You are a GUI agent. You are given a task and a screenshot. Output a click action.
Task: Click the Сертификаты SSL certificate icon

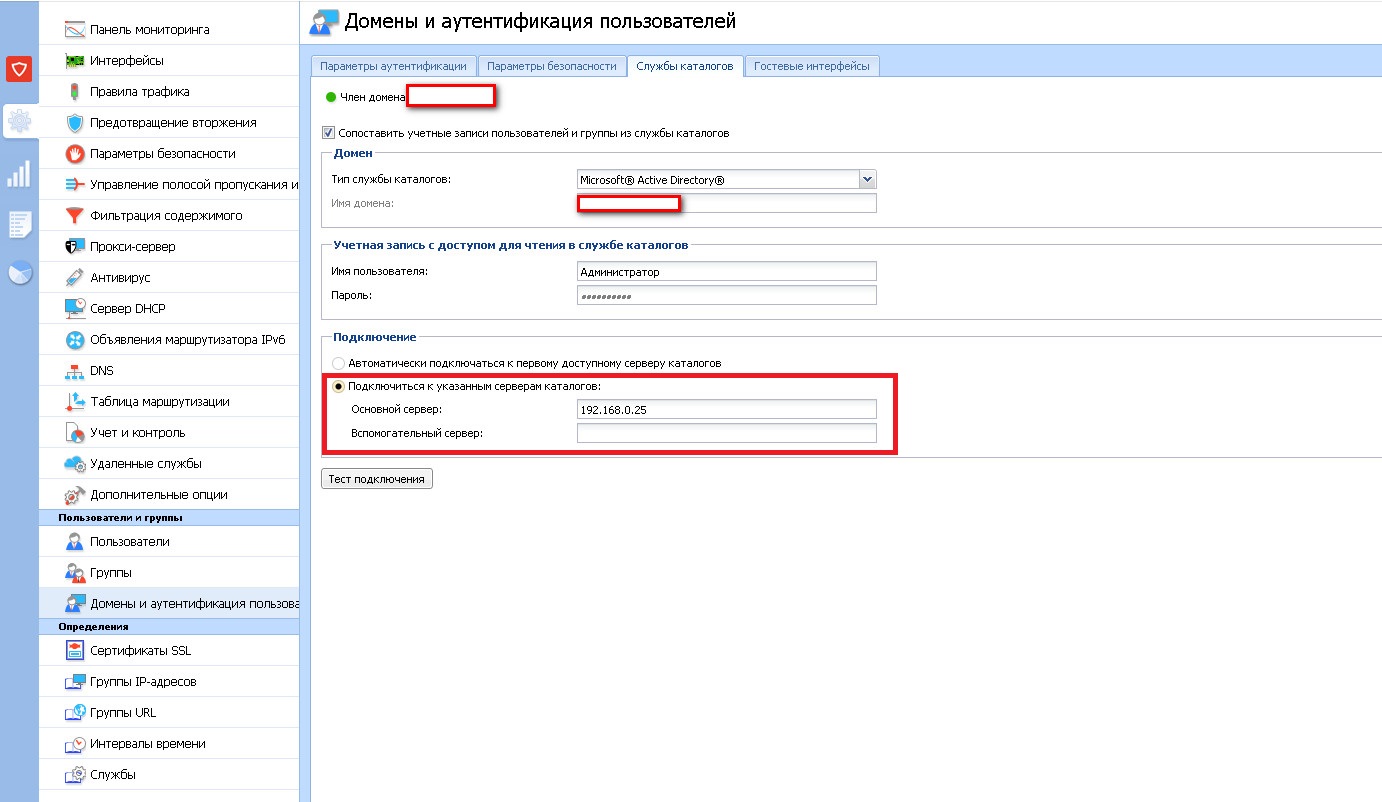75,651
